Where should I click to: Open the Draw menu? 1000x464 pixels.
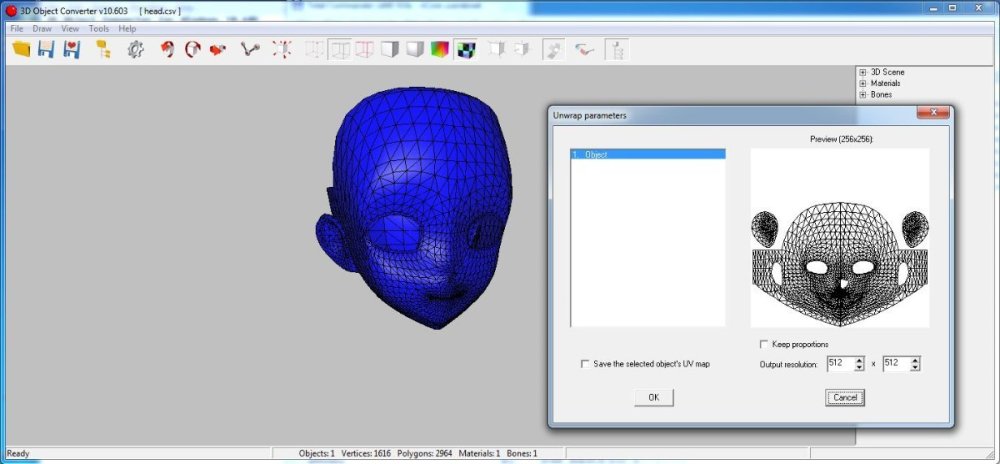click(x=42, y=29)
